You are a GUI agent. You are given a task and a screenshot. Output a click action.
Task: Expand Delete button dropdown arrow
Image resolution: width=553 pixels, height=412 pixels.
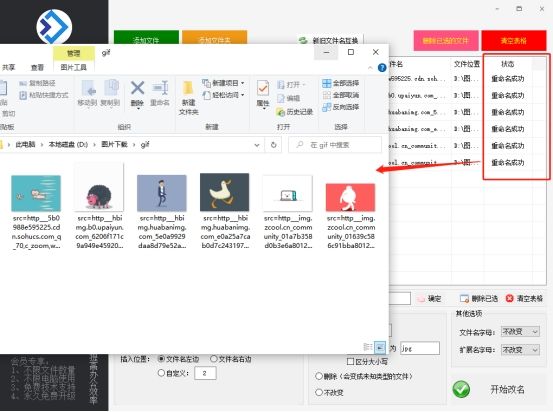click(x=138, y=109)
